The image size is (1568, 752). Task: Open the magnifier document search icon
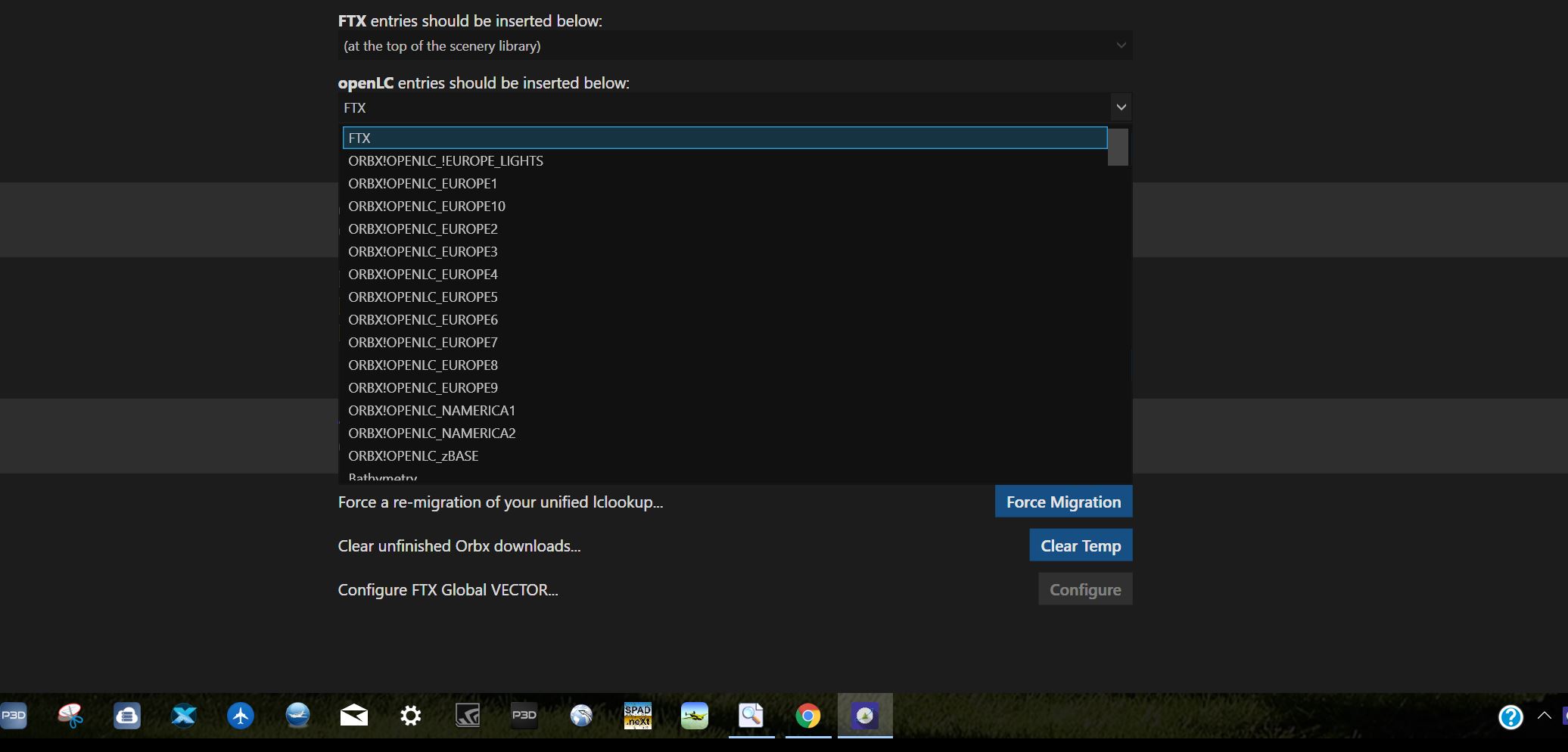(751, 716)
